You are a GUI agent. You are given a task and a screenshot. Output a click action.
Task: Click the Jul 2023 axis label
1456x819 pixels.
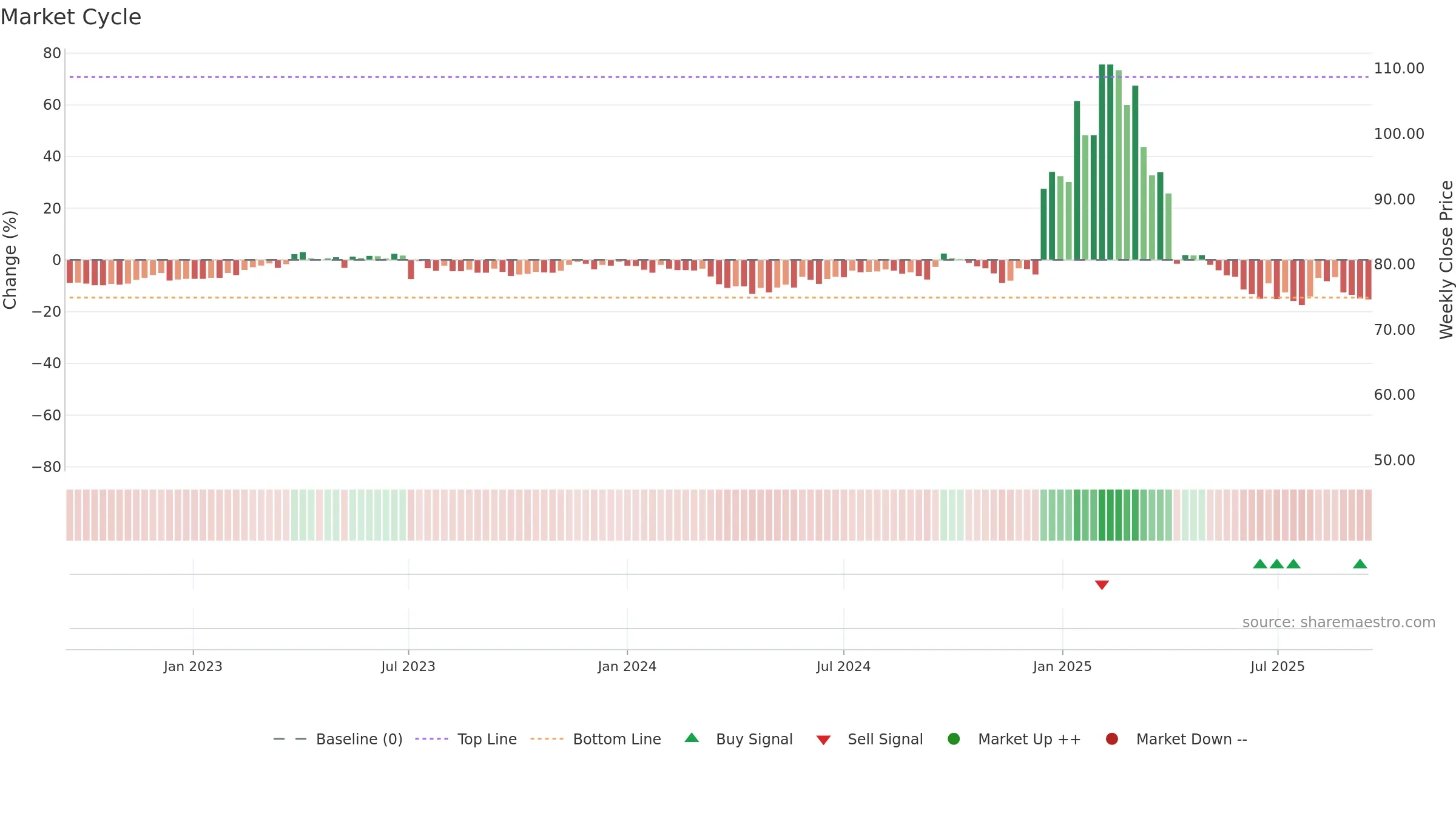[x=408, y=666]
